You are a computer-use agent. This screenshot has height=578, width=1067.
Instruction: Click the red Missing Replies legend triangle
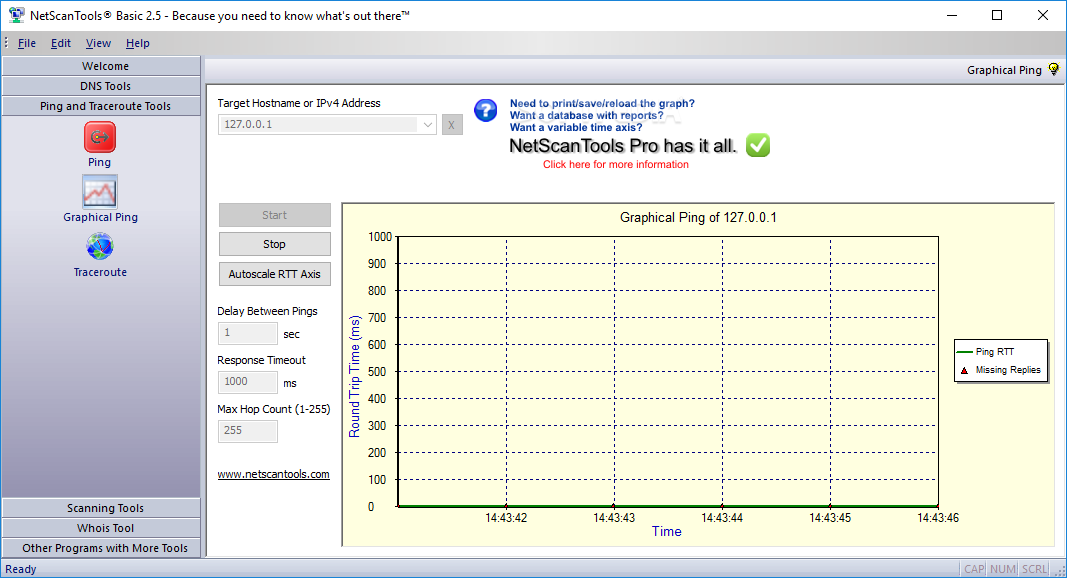point(964,370)
